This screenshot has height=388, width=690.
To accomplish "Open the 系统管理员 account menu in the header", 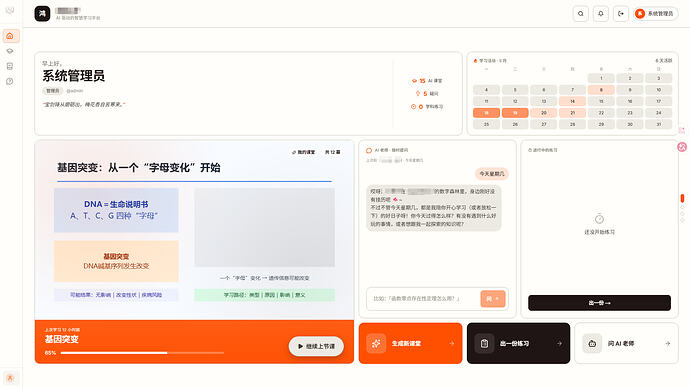I will pos(655,14).
